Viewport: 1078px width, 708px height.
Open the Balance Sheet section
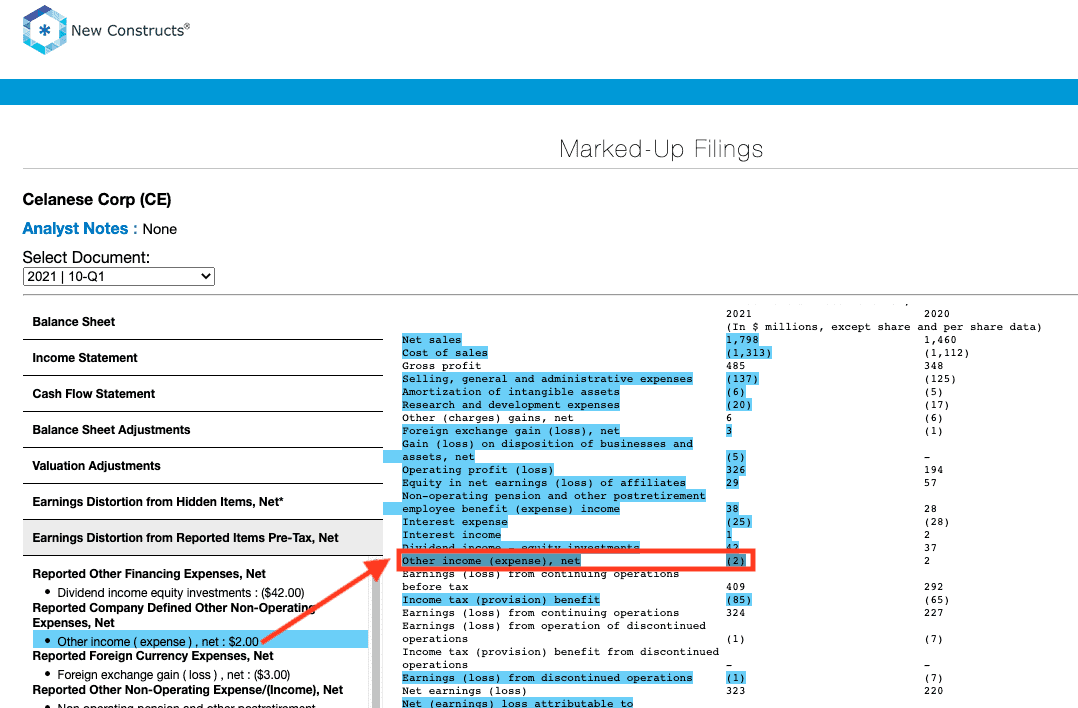point(203,322)
